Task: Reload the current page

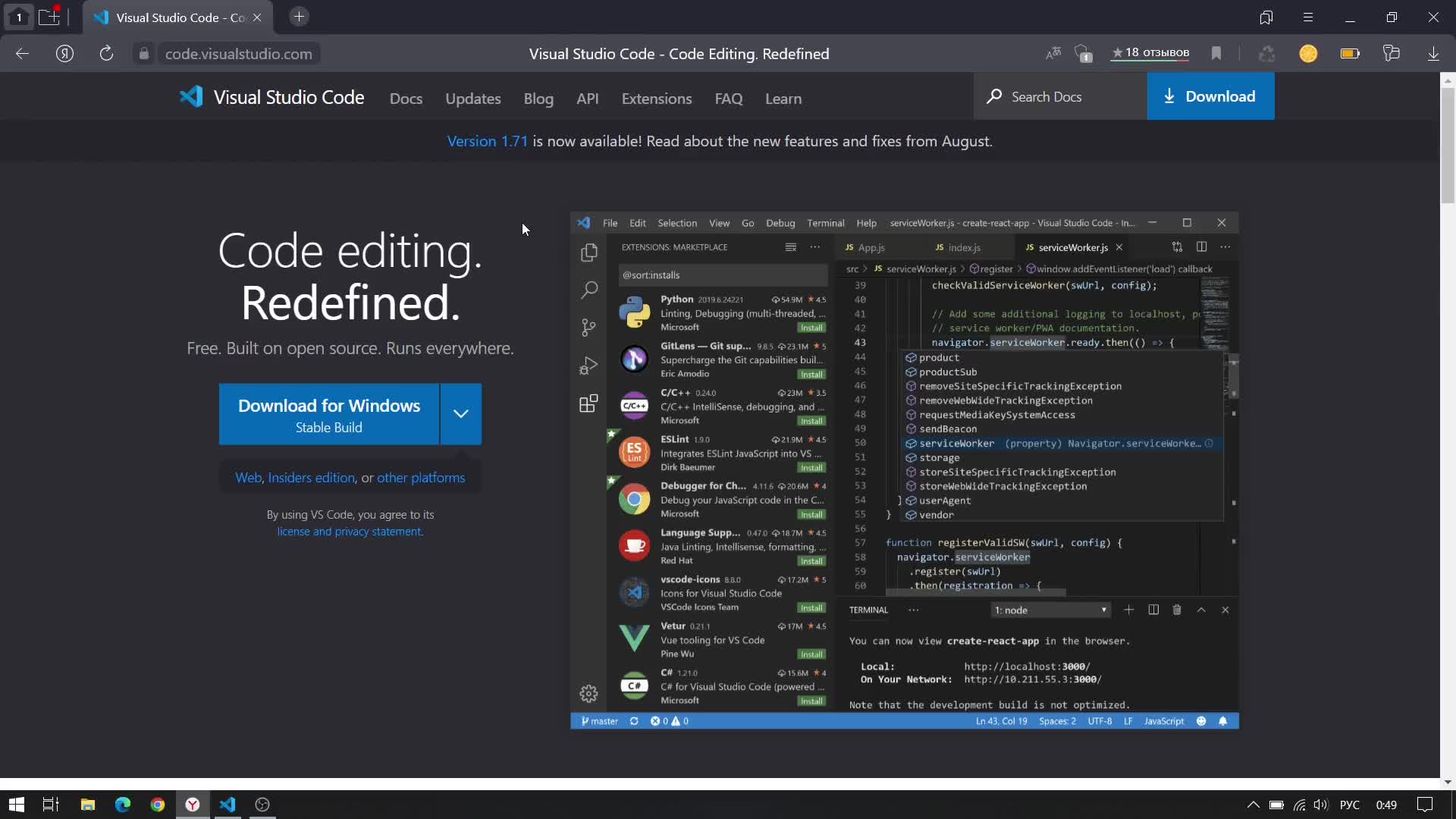Action: click(106, 53)
